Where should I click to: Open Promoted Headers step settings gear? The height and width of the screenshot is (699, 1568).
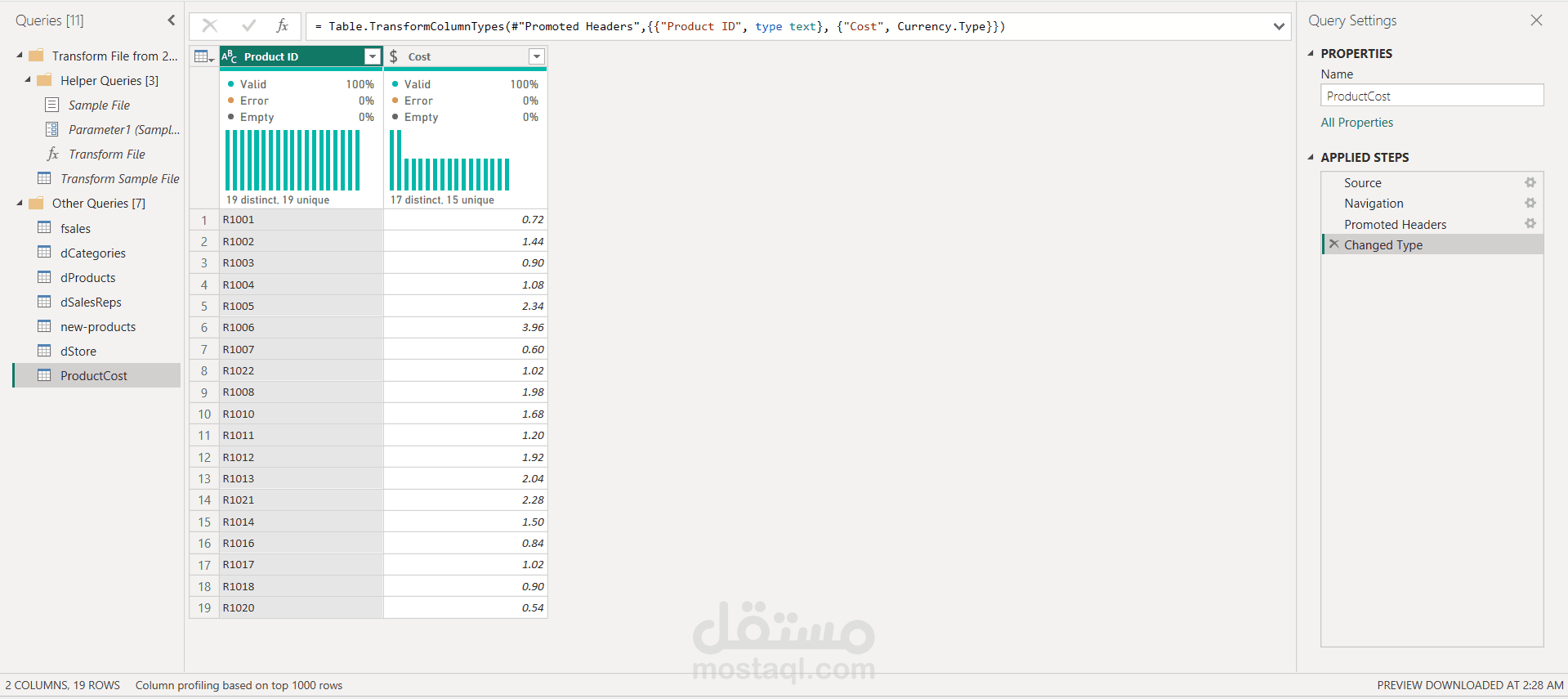(x=1530, y=224)
